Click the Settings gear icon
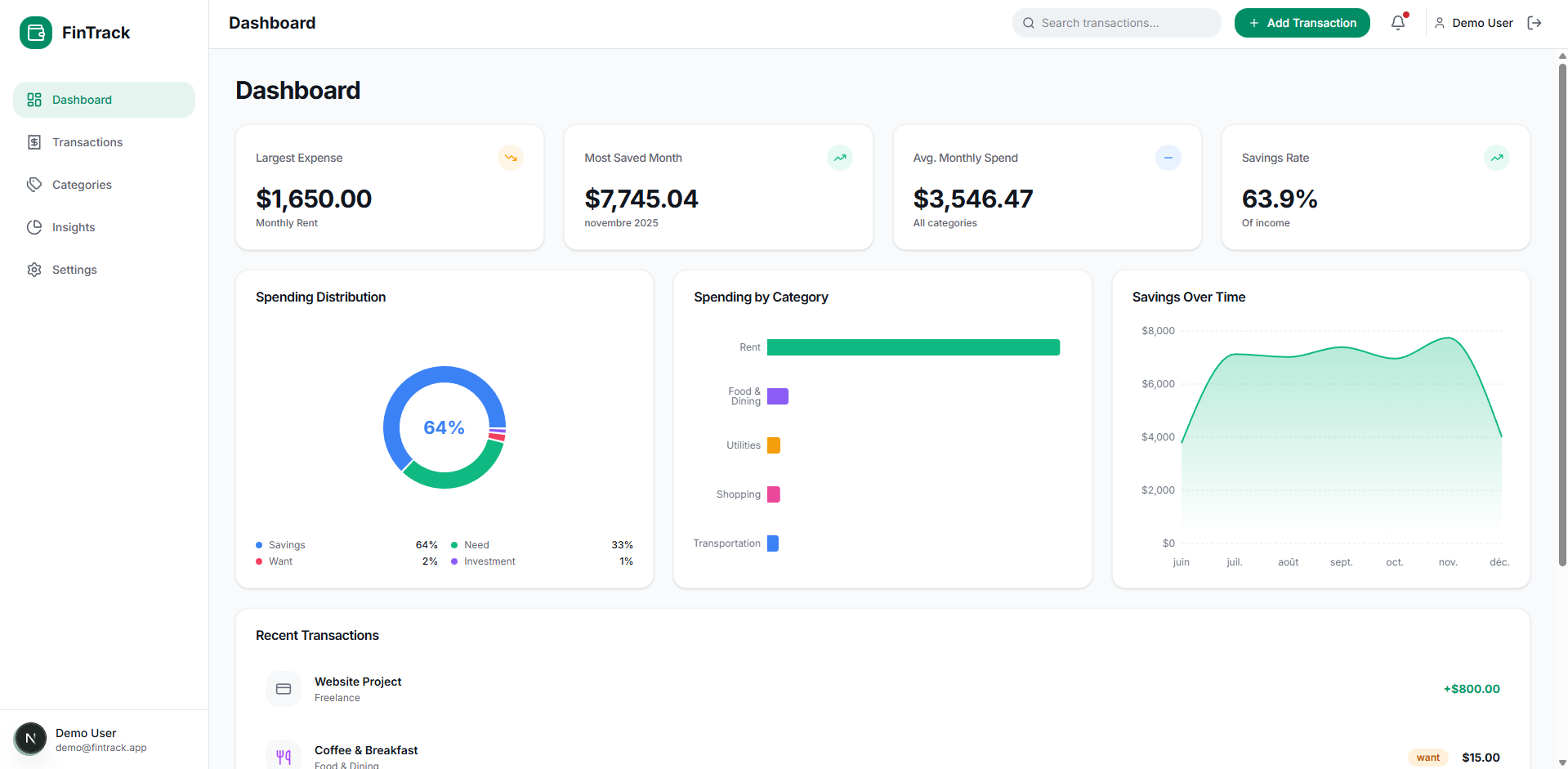Image resolution: width=1568 pixels, height=769 pixels. click(34, 269)
